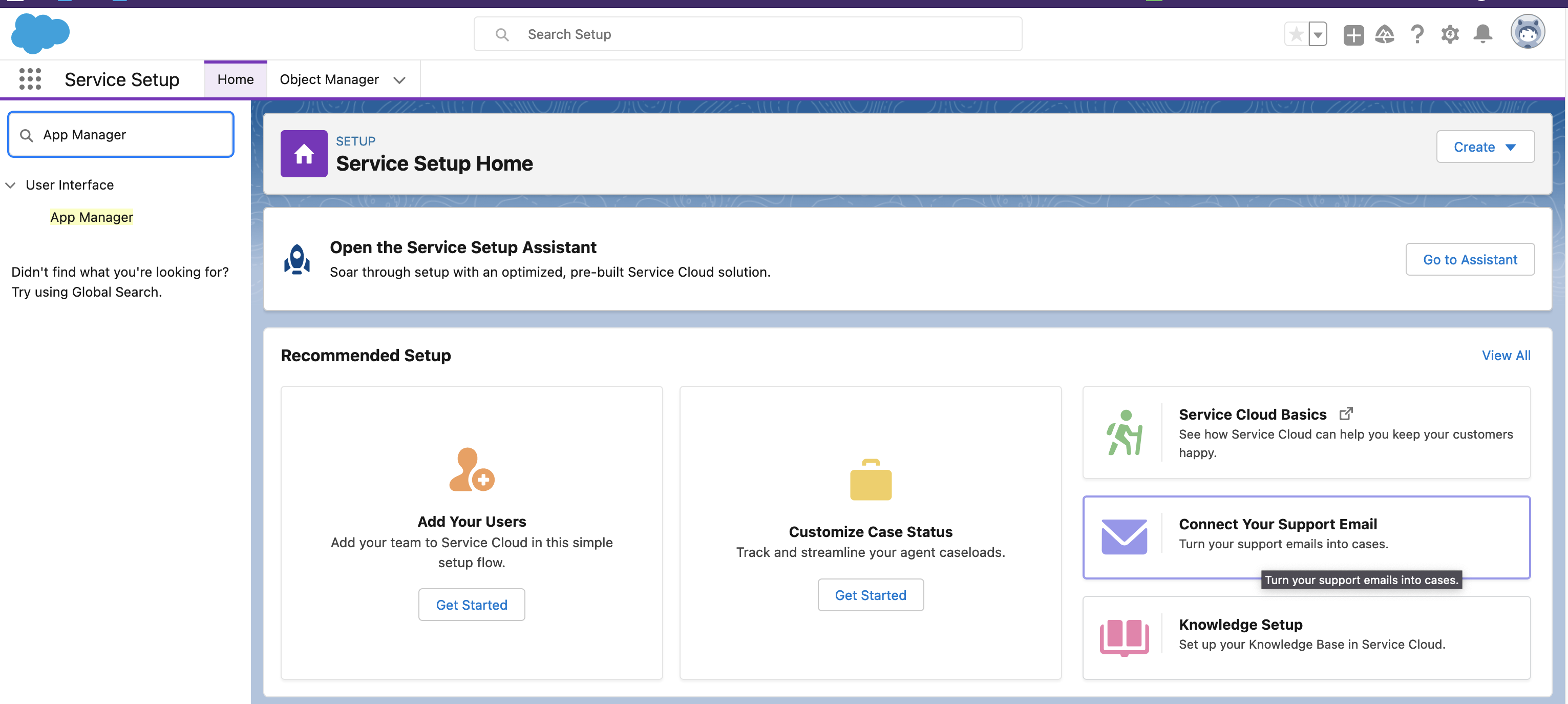Click the add/new item plus icon
The image size is (1568, 704).
coord(1351,33)
